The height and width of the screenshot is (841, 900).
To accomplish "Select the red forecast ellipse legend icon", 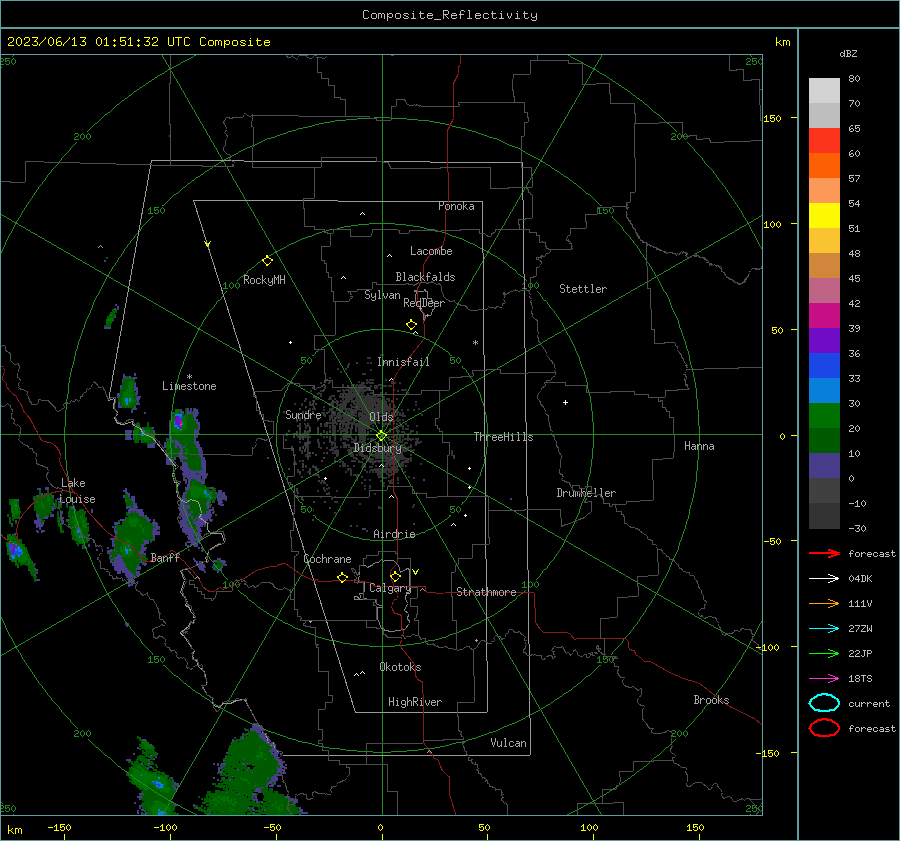I will 824,728.
